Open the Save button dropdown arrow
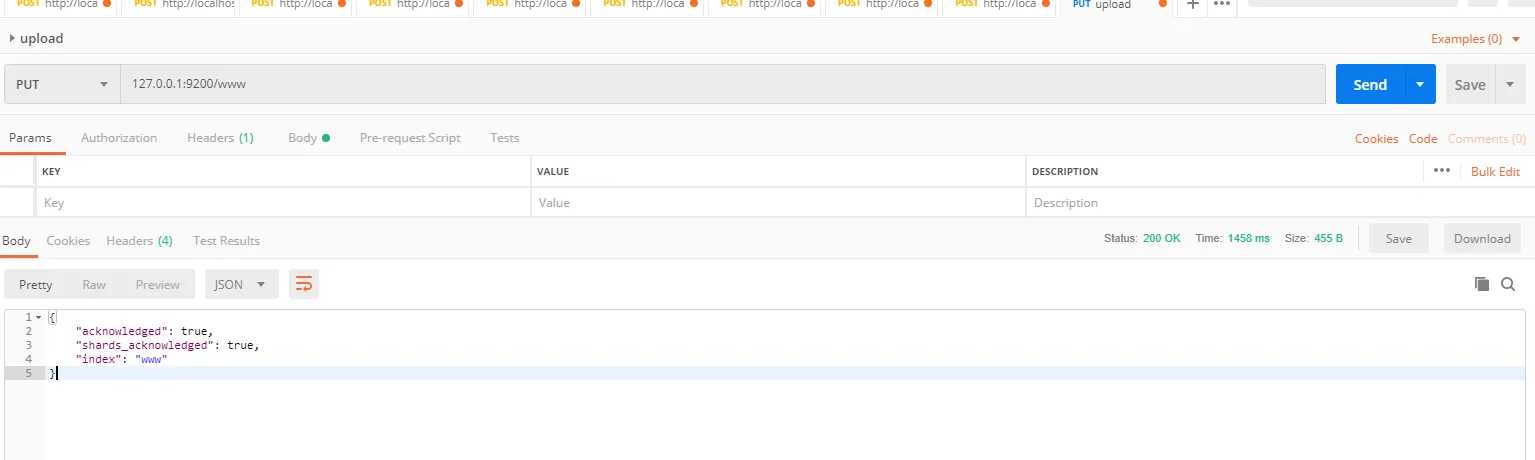 click(x=1510, y=85)
